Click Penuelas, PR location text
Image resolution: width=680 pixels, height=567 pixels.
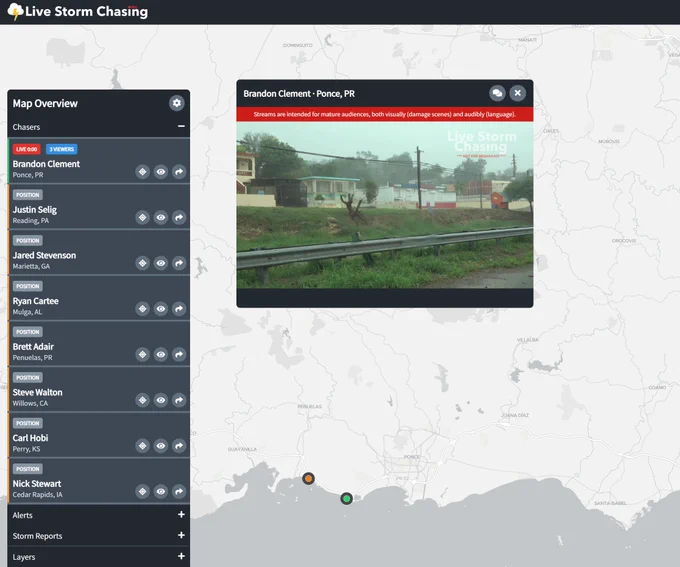[x=33, y=358]
